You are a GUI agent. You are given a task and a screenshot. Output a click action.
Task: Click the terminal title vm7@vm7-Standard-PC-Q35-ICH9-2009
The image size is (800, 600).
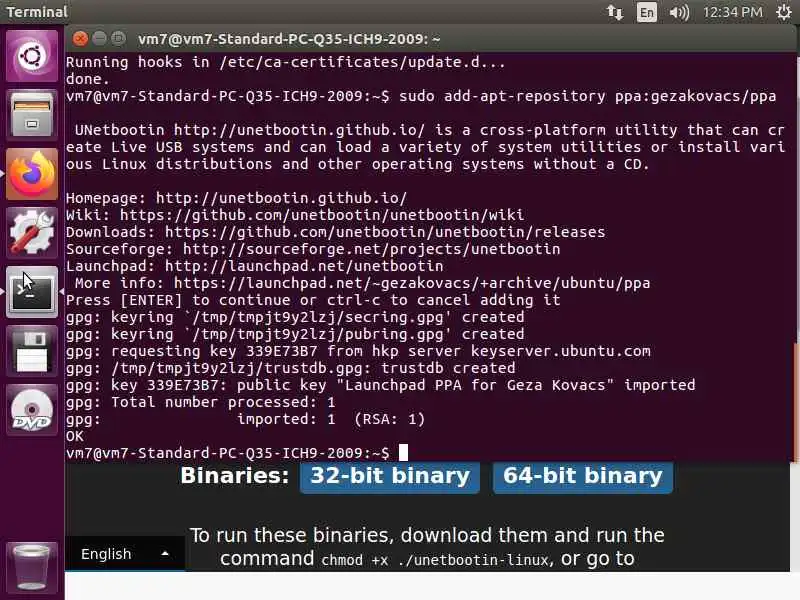tap(289, 39)
